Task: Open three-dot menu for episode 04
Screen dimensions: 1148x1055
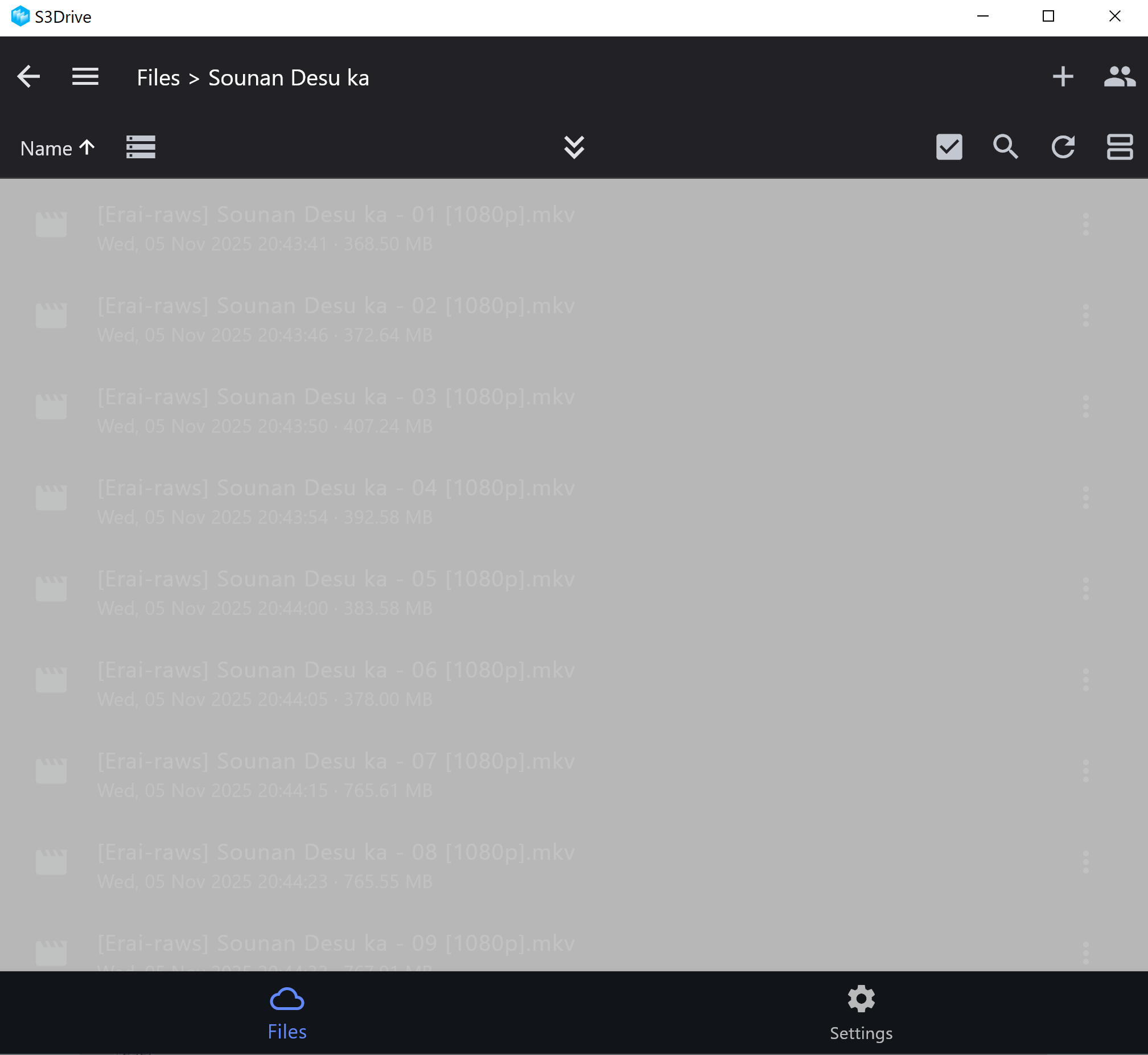Action: [1085, 498]
